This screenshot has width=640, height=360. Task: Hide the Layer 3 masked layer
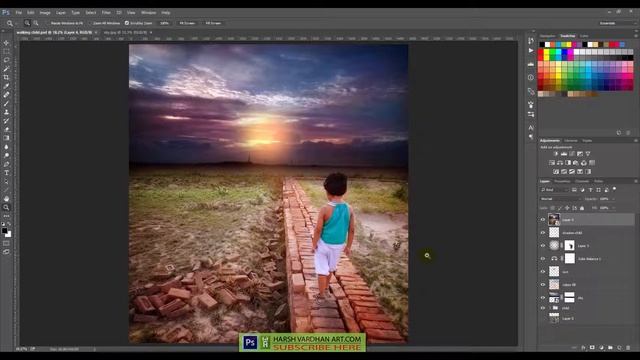point(543,246)
